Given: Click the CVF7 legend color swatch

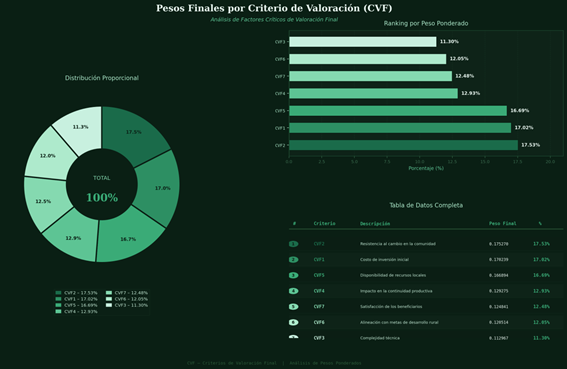Looking at the screenshot, I should click(x=109, y=293).
